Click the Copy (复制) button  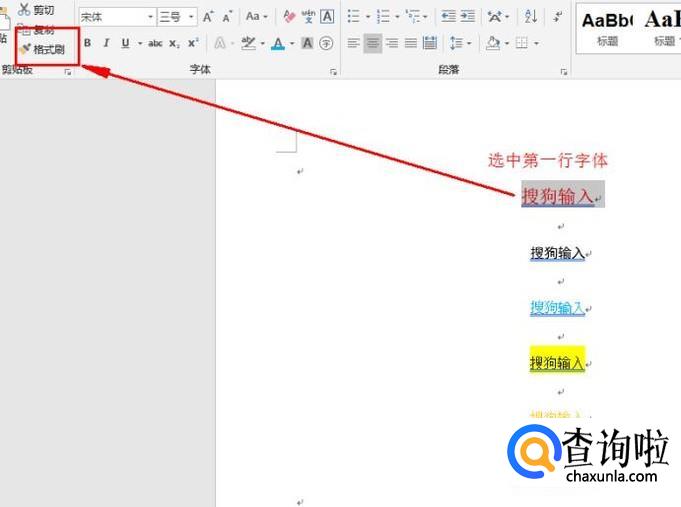[x=36, y=30]
